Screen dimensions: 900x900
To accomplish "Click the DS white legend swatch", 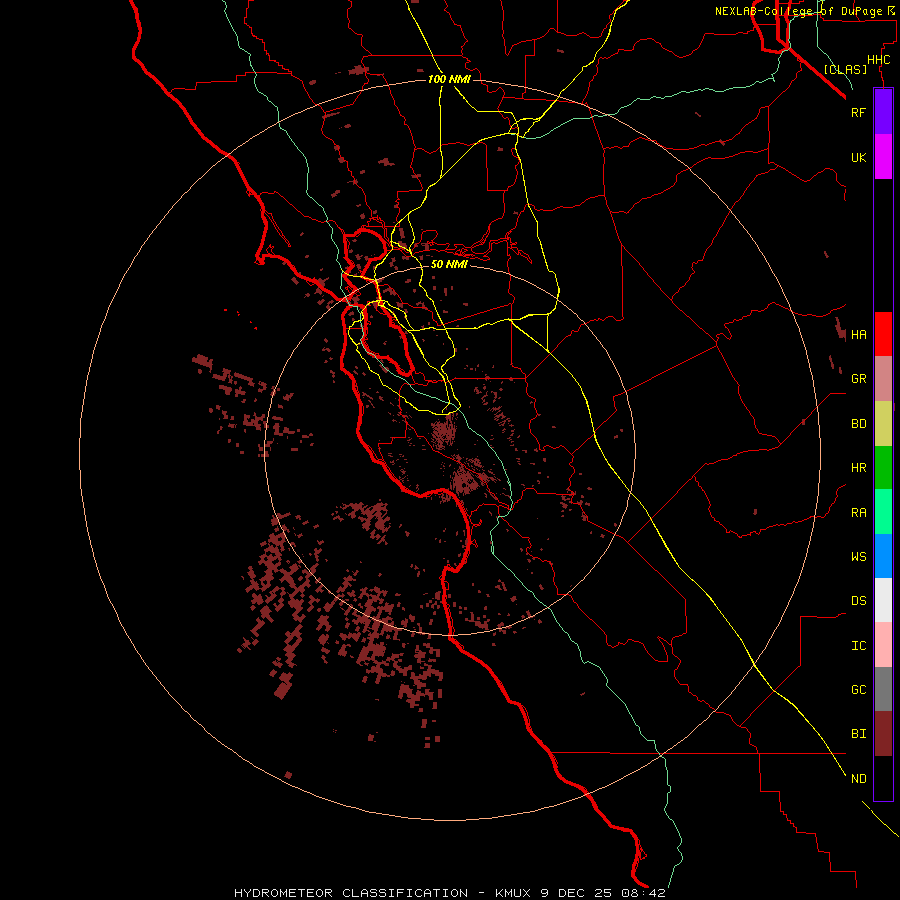I will coord(883,600).
